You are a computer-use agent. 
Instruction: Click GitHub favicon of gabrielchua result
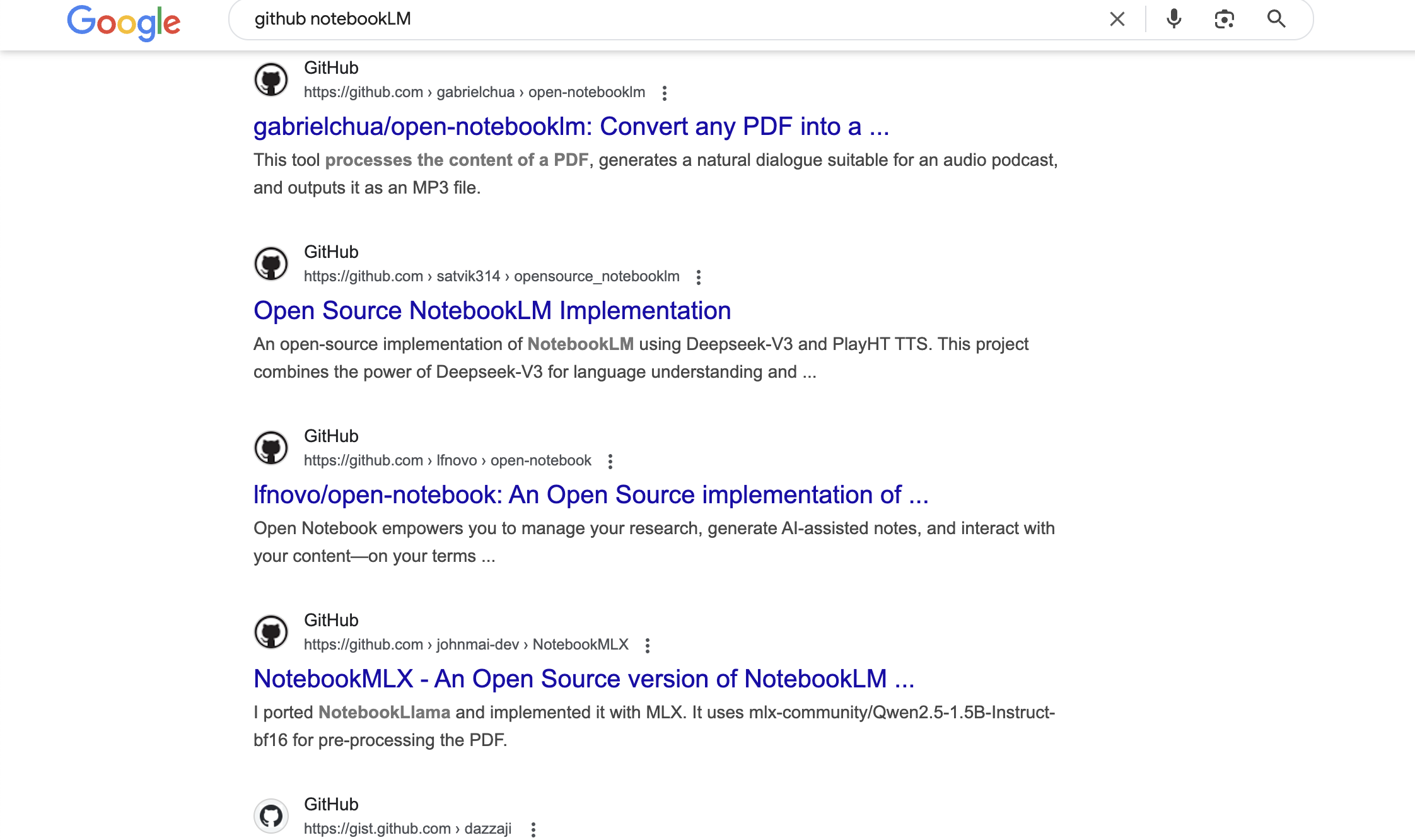point(271,79)
